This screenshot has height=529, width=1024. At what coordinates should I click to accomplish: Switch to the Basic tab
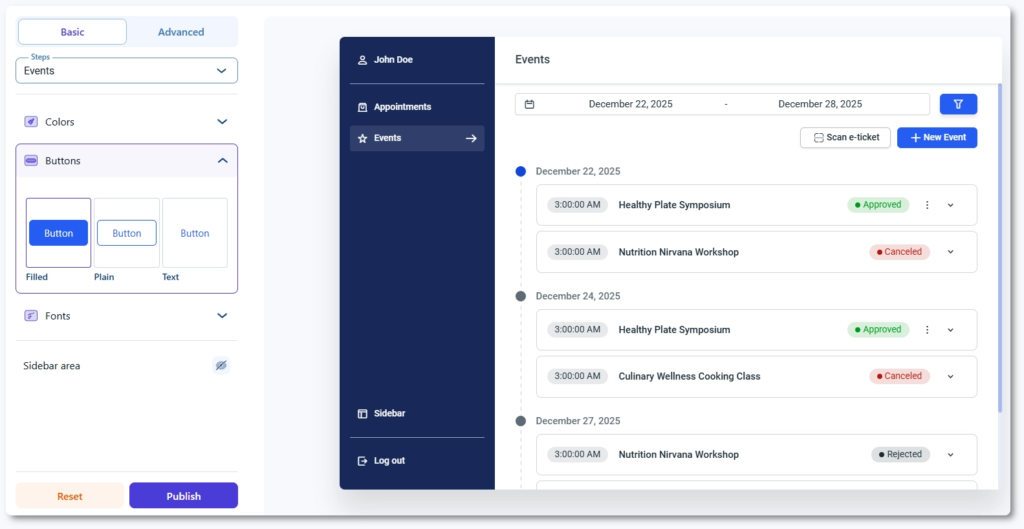point(72,32)
